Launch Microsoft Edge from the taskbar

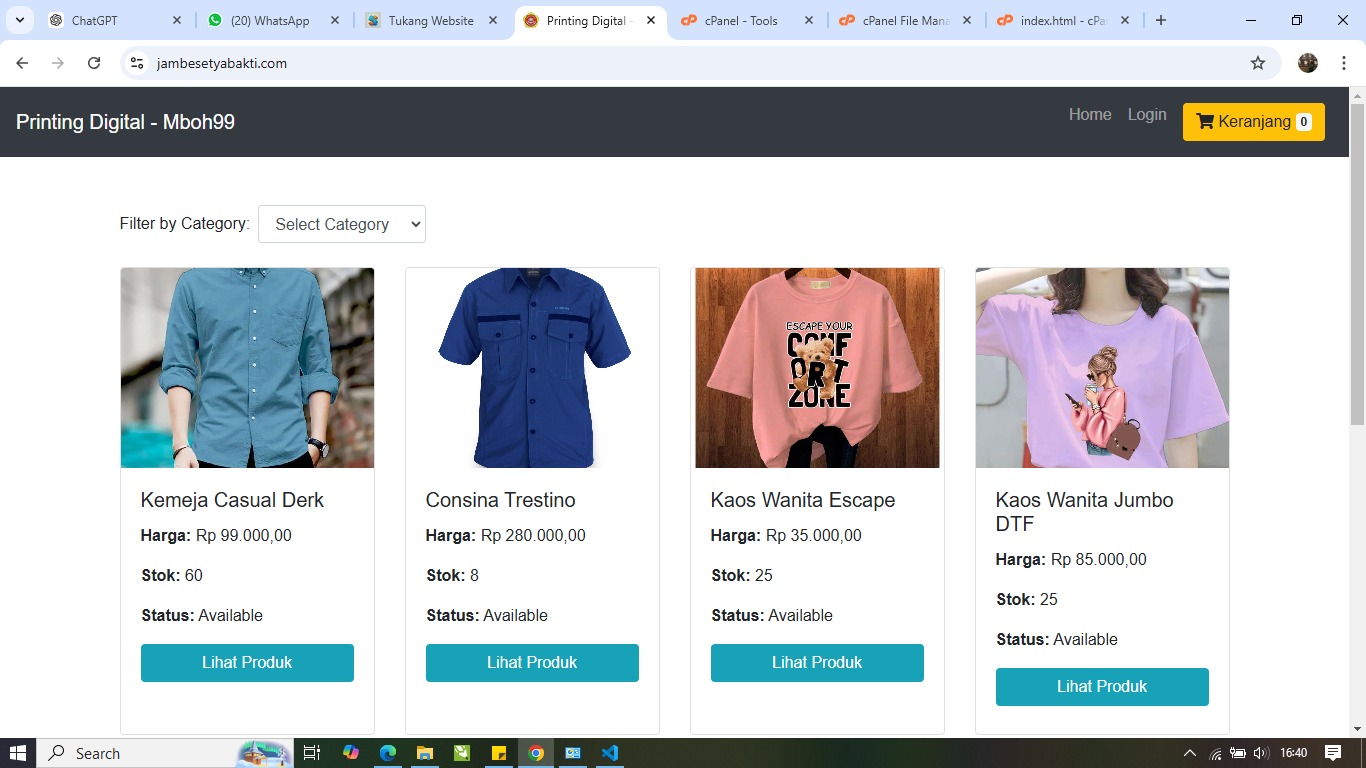coord(387,753)
